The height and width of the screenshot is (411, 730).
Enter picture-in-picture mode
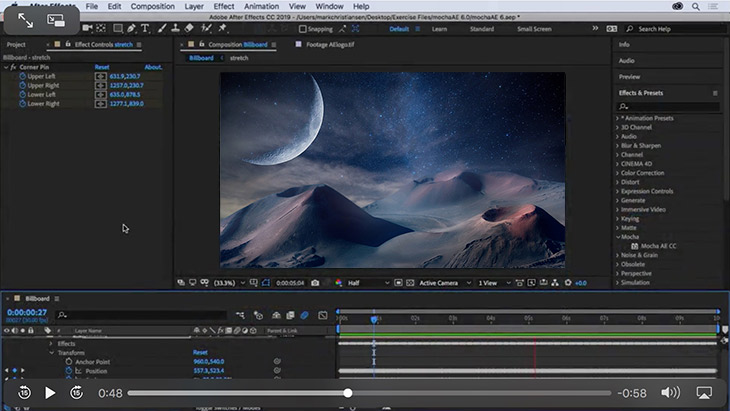[56, 20]
